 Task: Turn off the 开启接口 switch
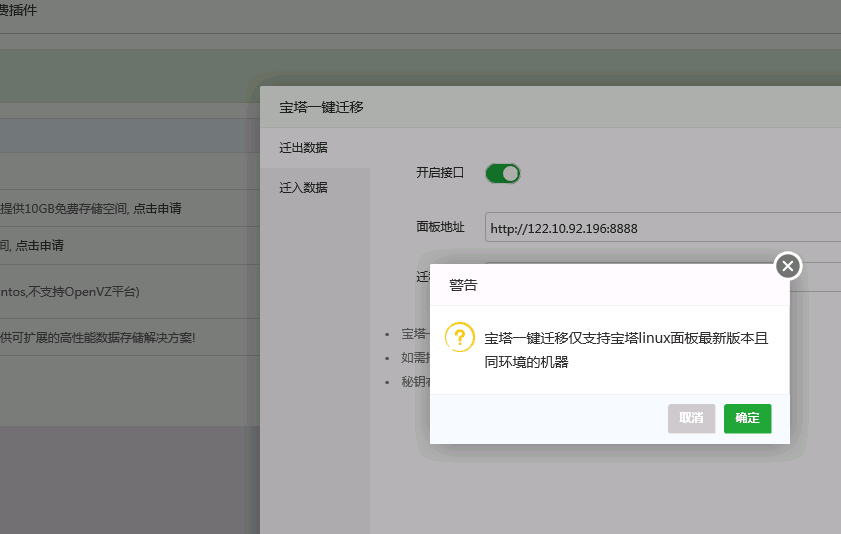pyautogui.click(x=503, y=174)
